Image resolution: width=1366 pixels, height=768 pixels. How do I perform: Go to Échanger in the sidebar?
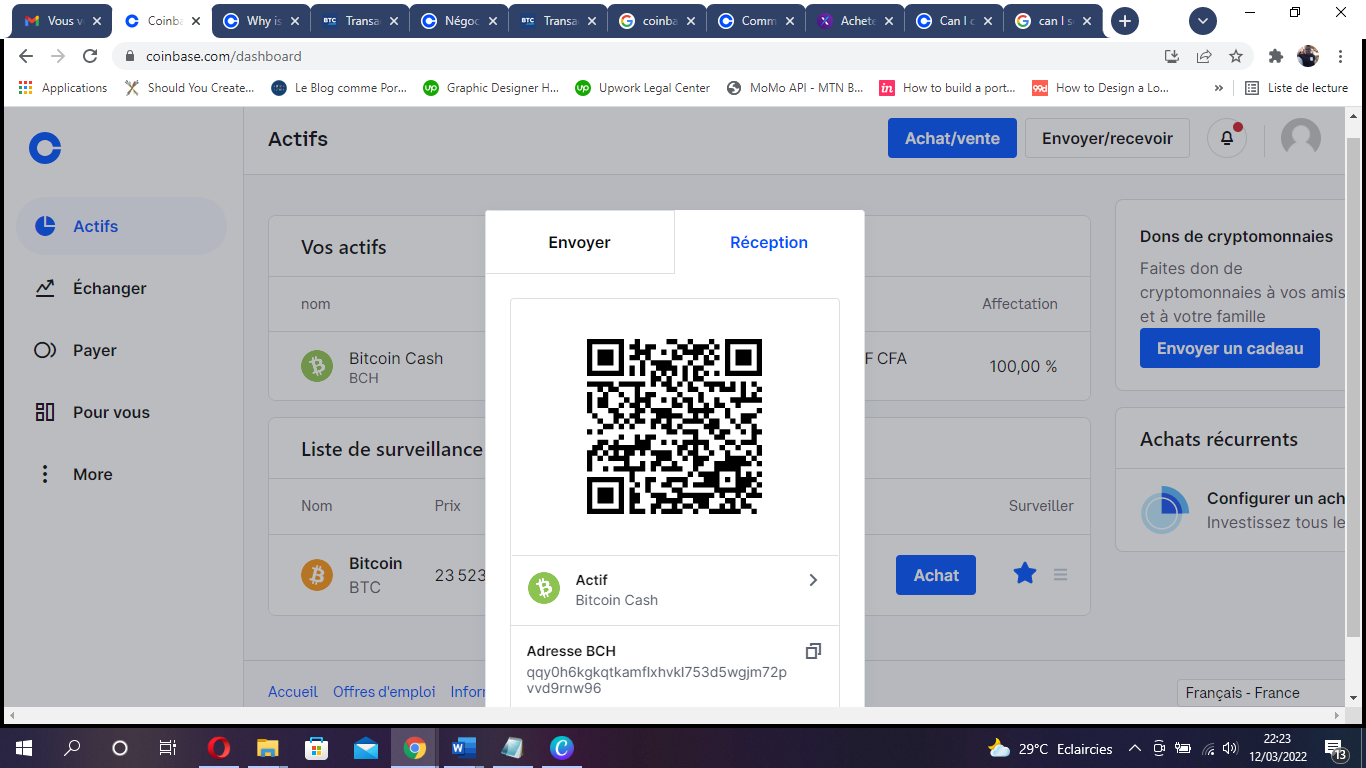(121, 289)
